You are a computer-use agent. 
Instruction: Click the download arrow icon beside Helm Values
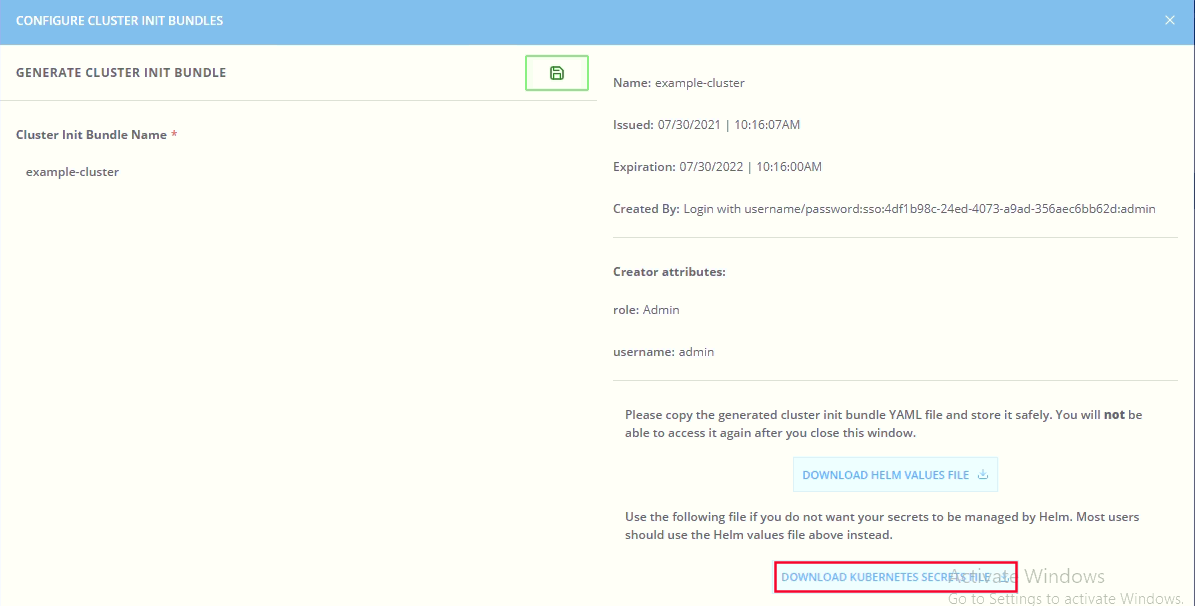tap(983, 475)
